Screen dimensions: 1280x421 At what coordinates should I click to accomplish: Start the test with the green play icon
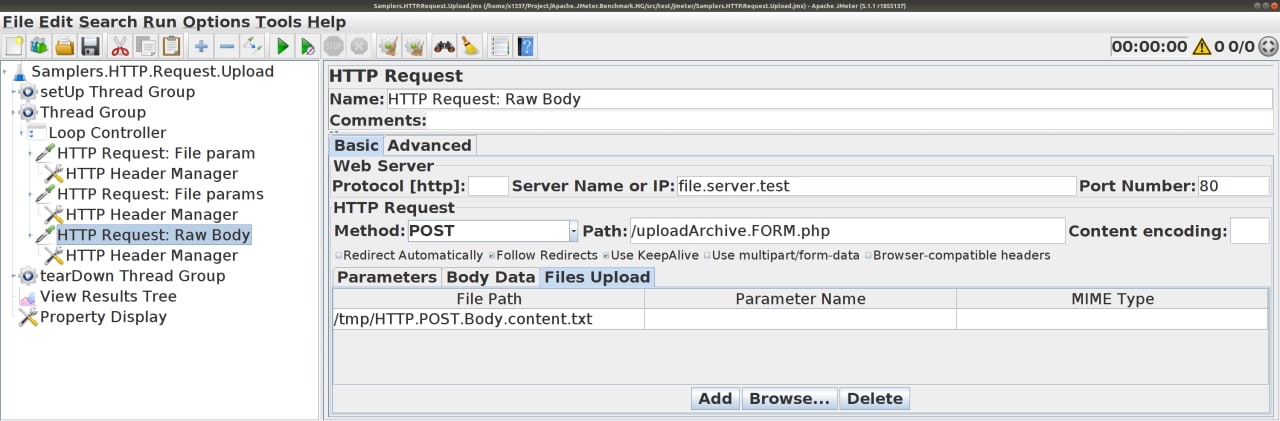click(x=283, y=46)
